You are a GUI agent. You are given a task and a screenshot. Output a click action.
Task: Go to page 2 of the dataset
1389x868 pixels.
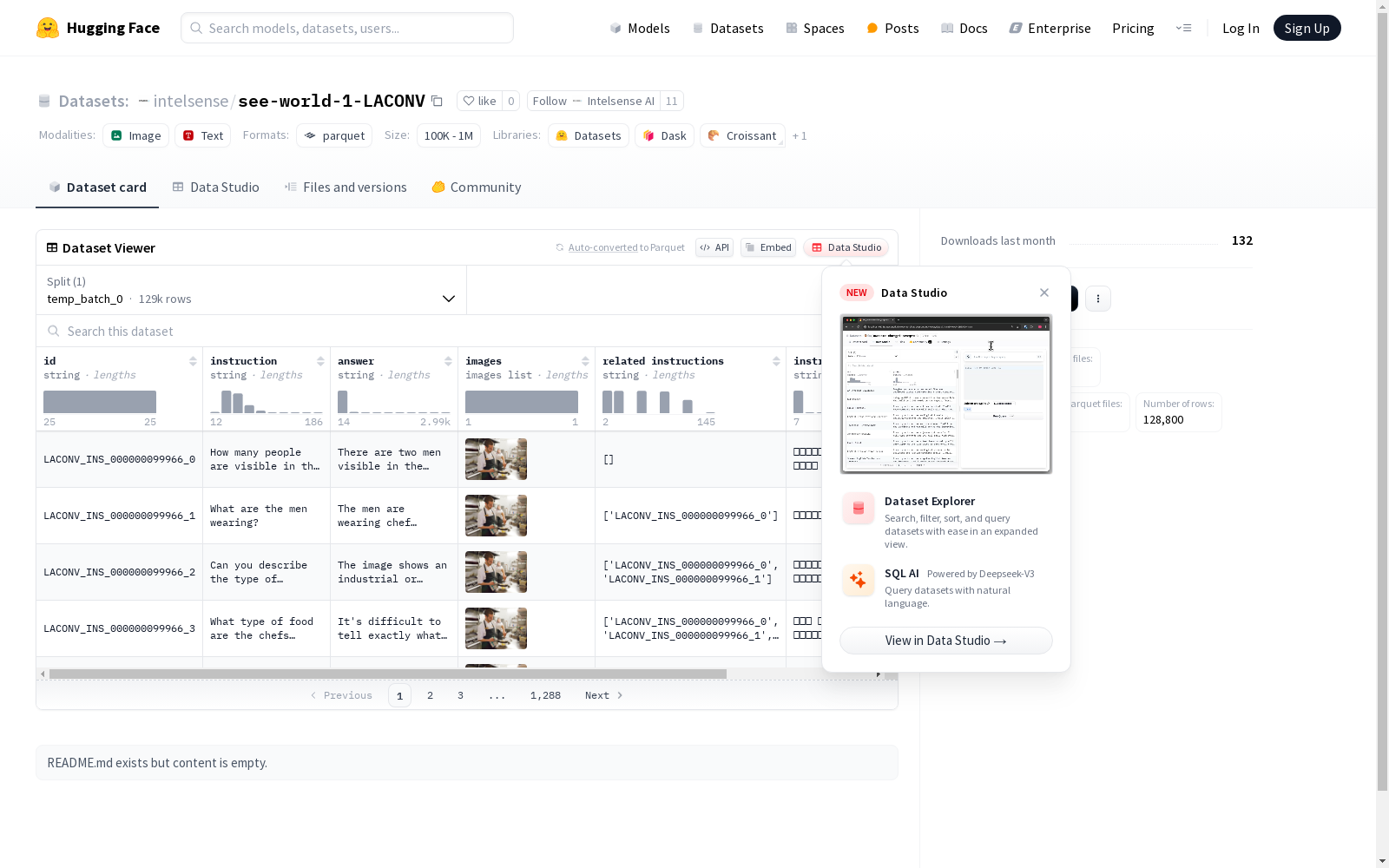coord(430,695)
